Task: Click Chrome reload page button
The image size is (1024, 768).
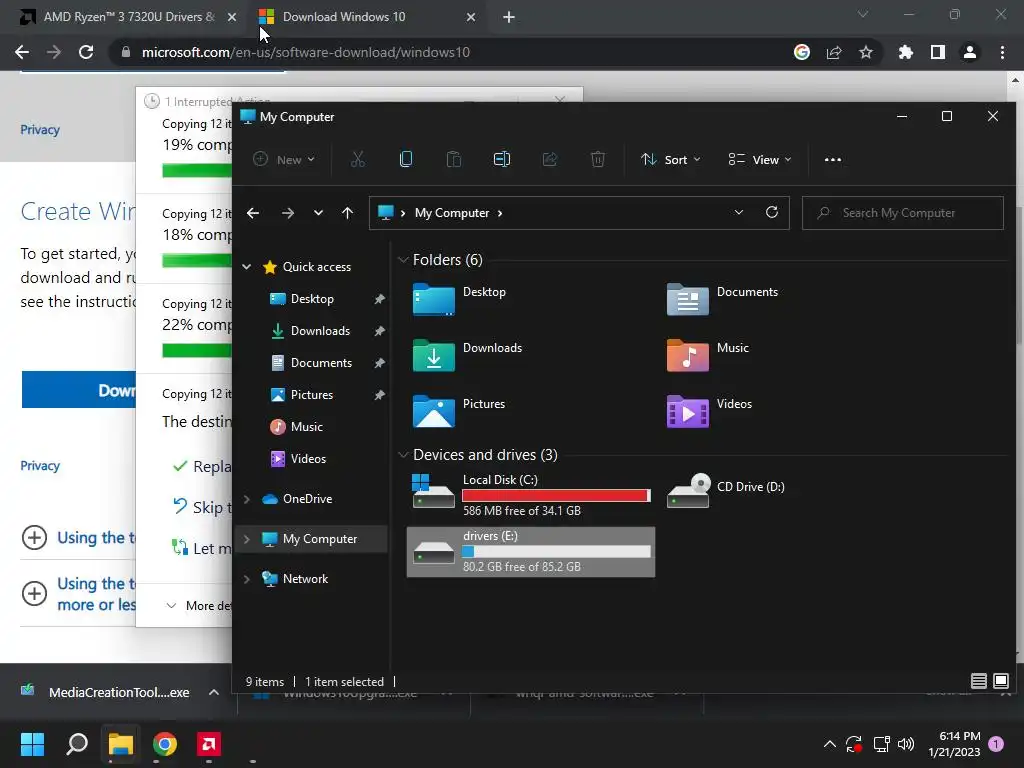Action: tap(86, 52)
